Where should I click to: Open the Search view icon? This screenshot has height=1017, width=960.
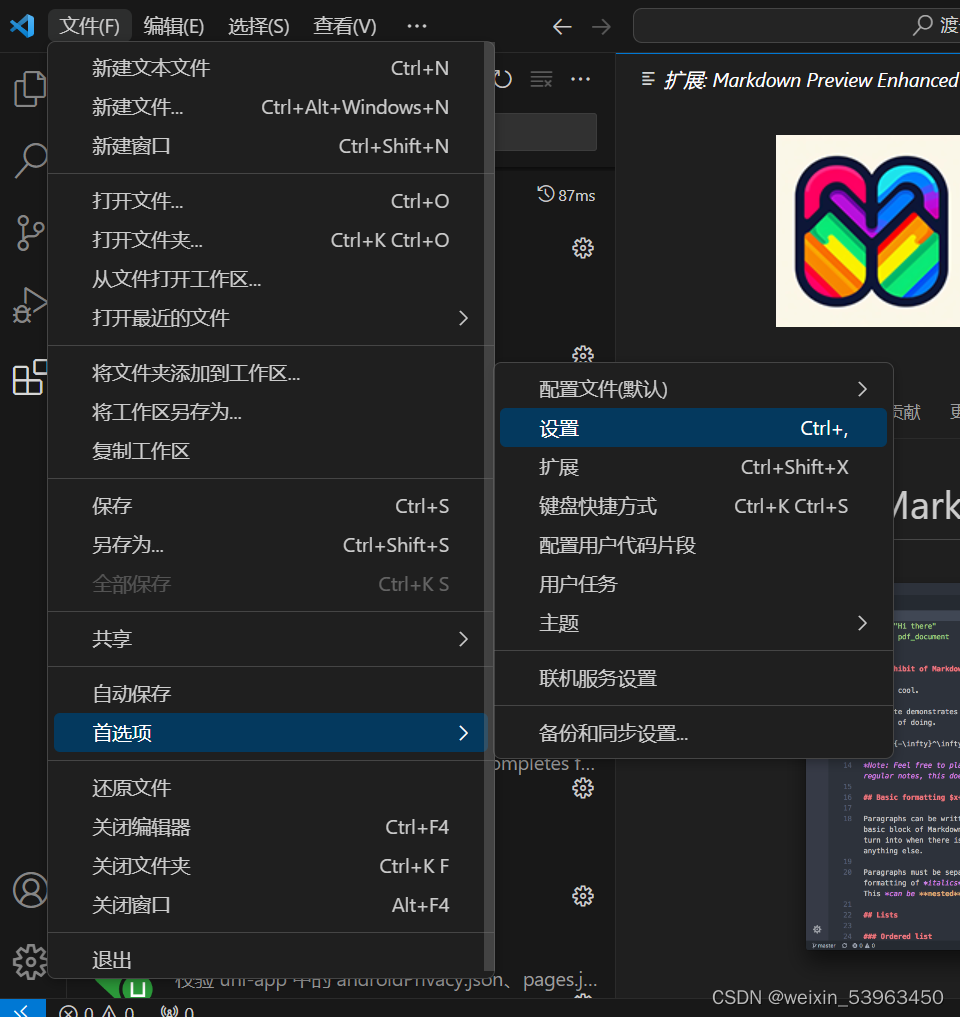29,160
